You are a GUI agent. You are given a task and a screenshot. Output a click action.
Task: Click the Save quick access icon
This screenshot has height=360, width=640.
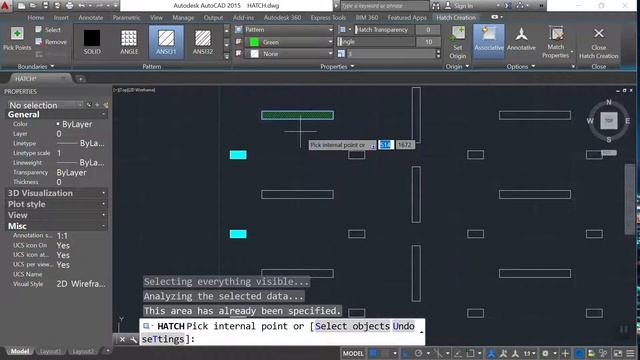(45, 6)
